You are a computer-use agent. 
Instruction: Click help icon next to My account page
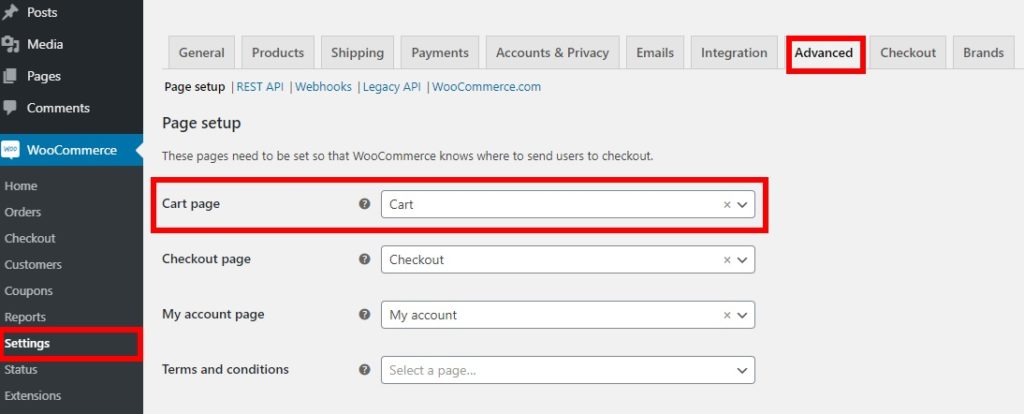click(x=364, y=315)
